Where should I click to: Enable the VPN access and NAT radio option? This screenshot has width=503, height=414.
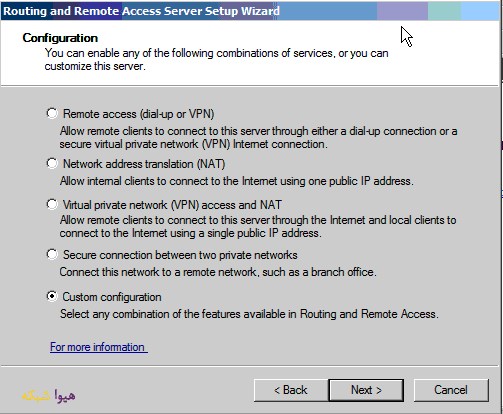click(52, 204)
